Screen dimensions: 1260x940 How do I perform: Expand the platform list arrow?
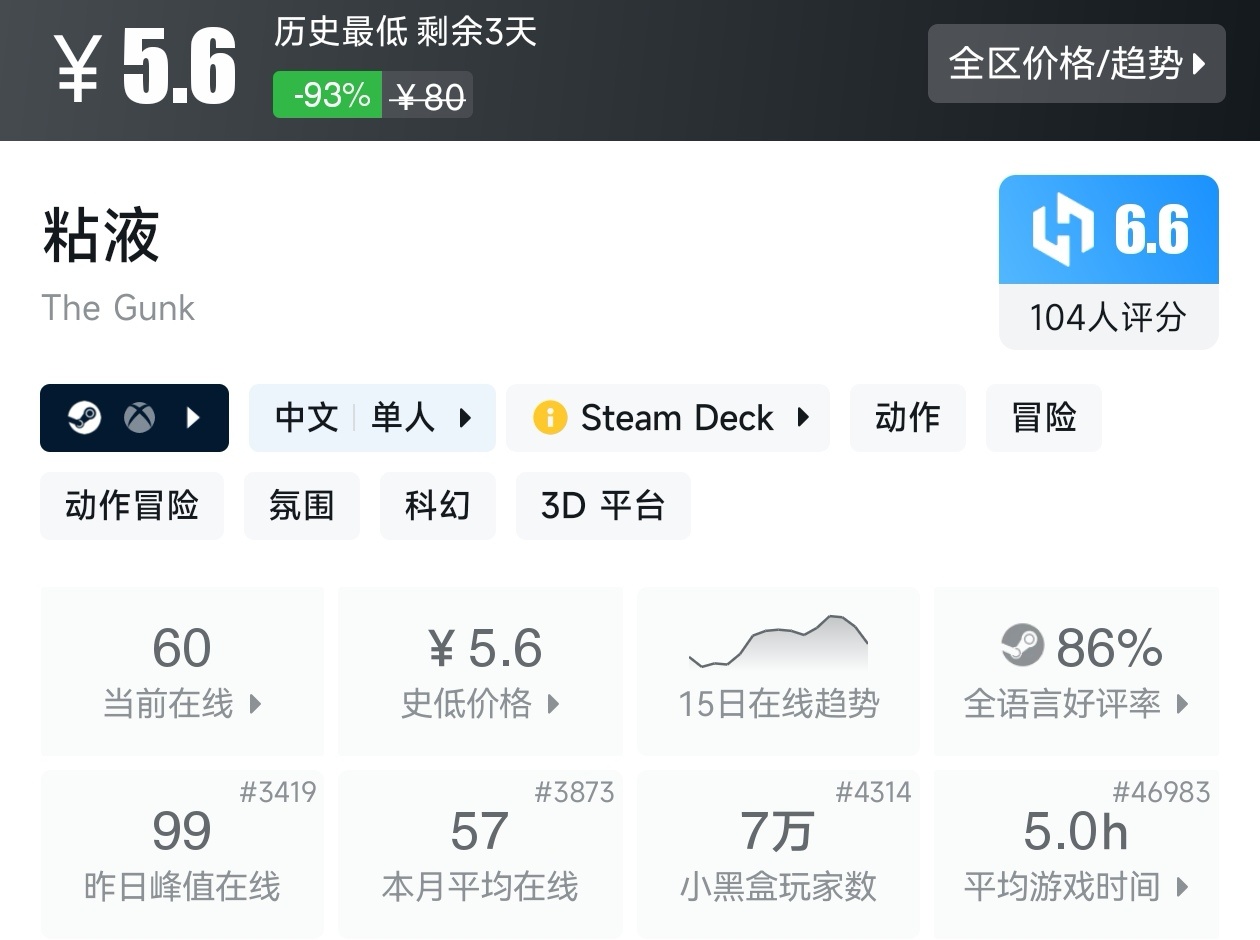[194, 417]
